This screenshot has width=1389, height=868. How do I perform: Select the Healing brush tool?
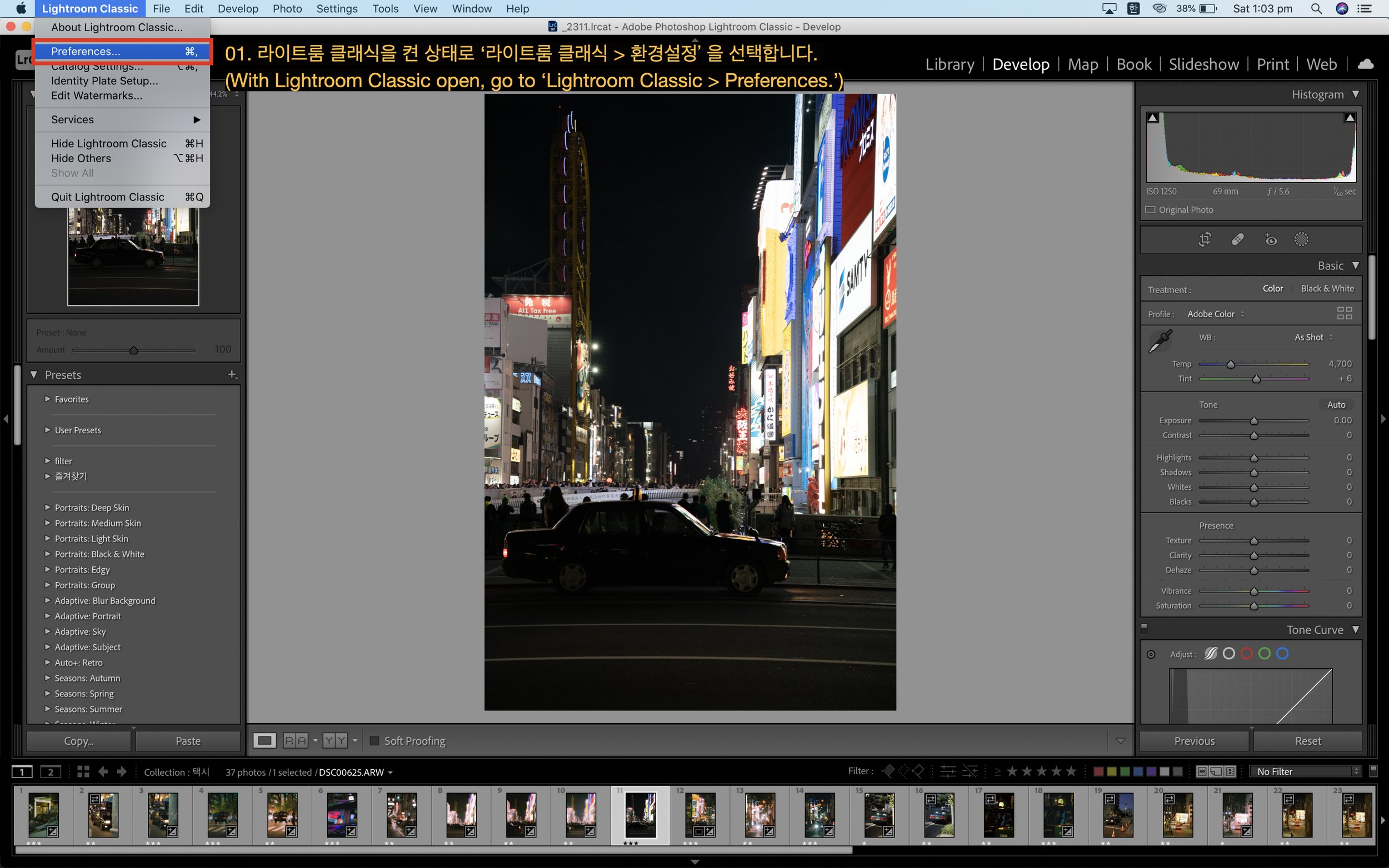click(1237, 239)
